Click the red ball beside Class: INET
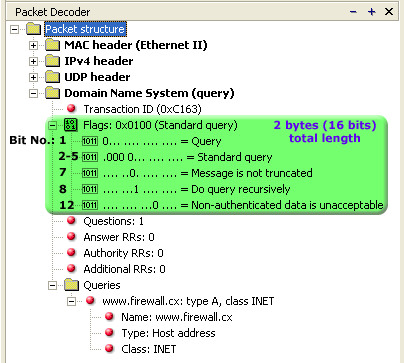Image resolution: width=404 pixels, height=363 pixels. [x=109, y=348]
